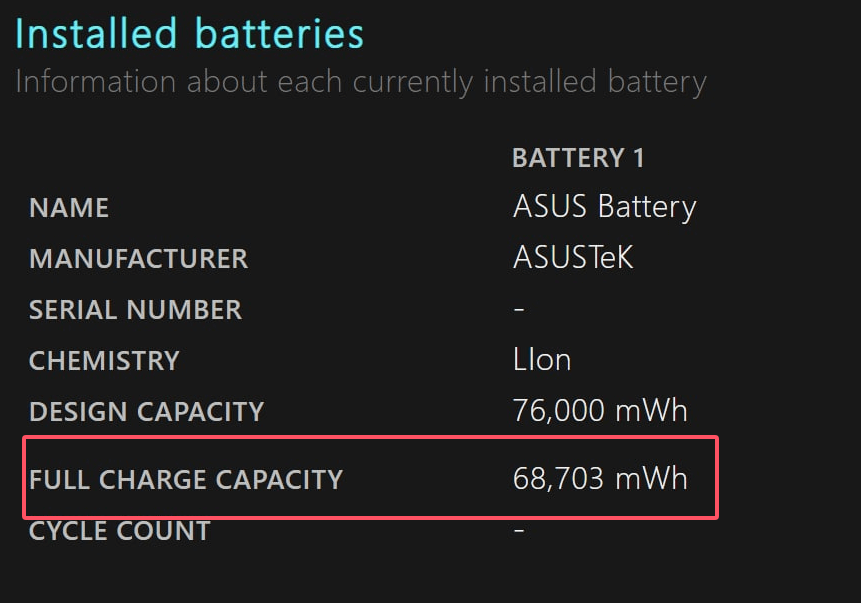Click the 'Information about each currently installed battery' subtitle
This screenshot has width=861, height=603.
360,81
